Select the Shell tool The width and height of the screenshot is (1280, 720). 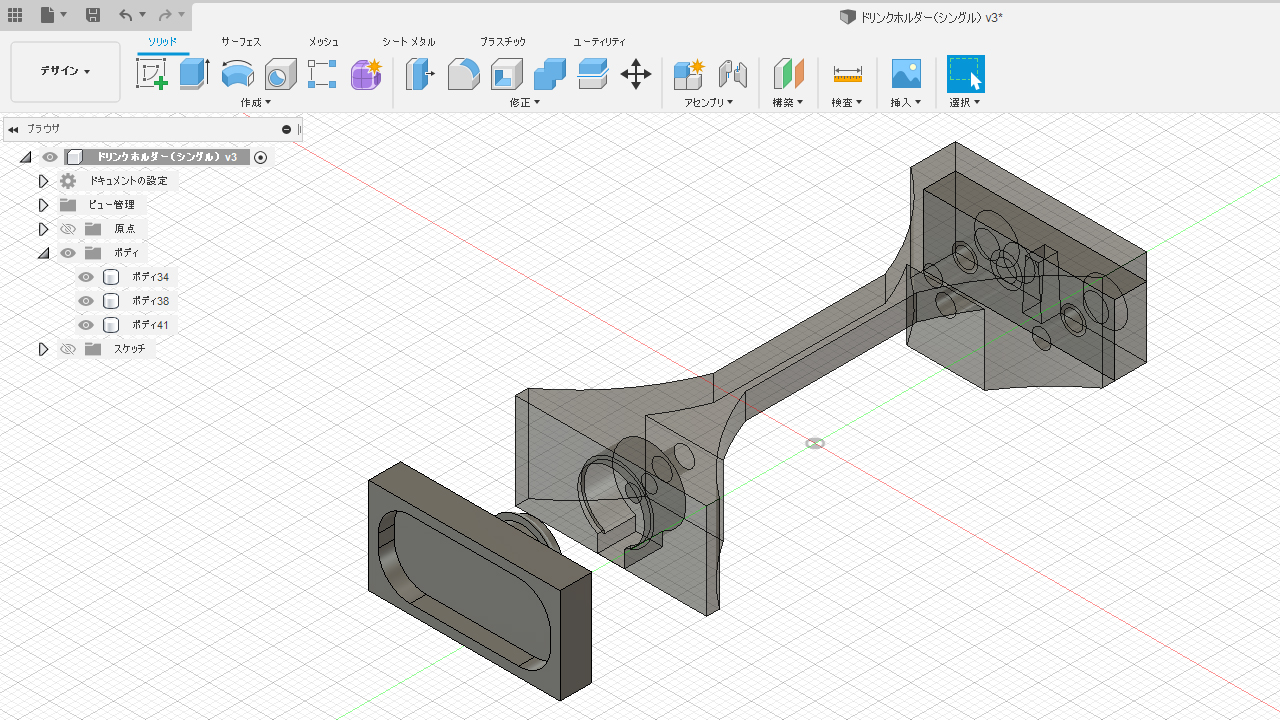pyautogui.click(x=506, y=74)
